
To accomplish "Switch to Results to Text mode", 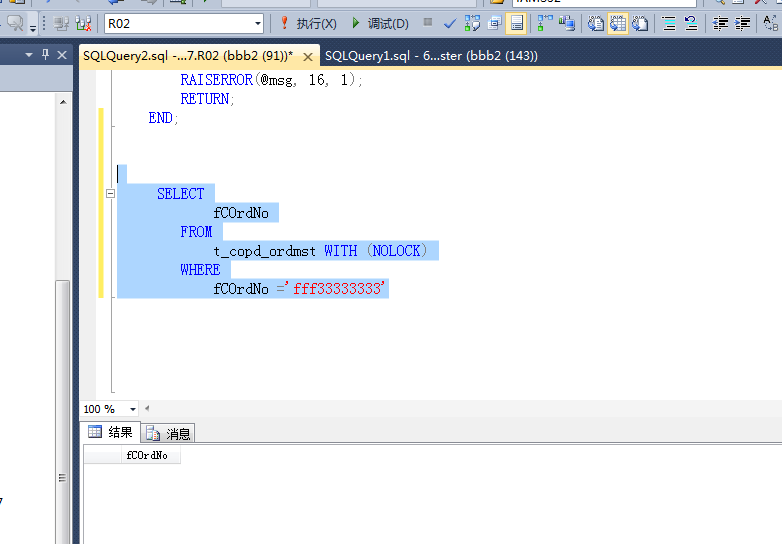I will [595, 23].
